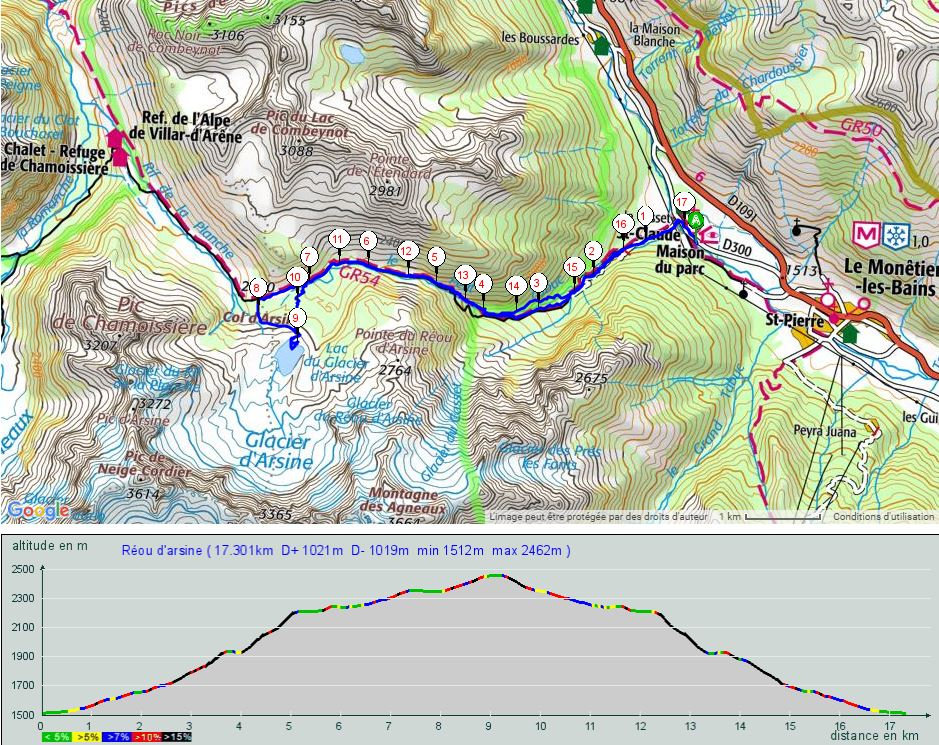Viewport: 939px width, 745px height.
Task: Click the 1 km map scale bar
Action: click(x=772, y=518)
